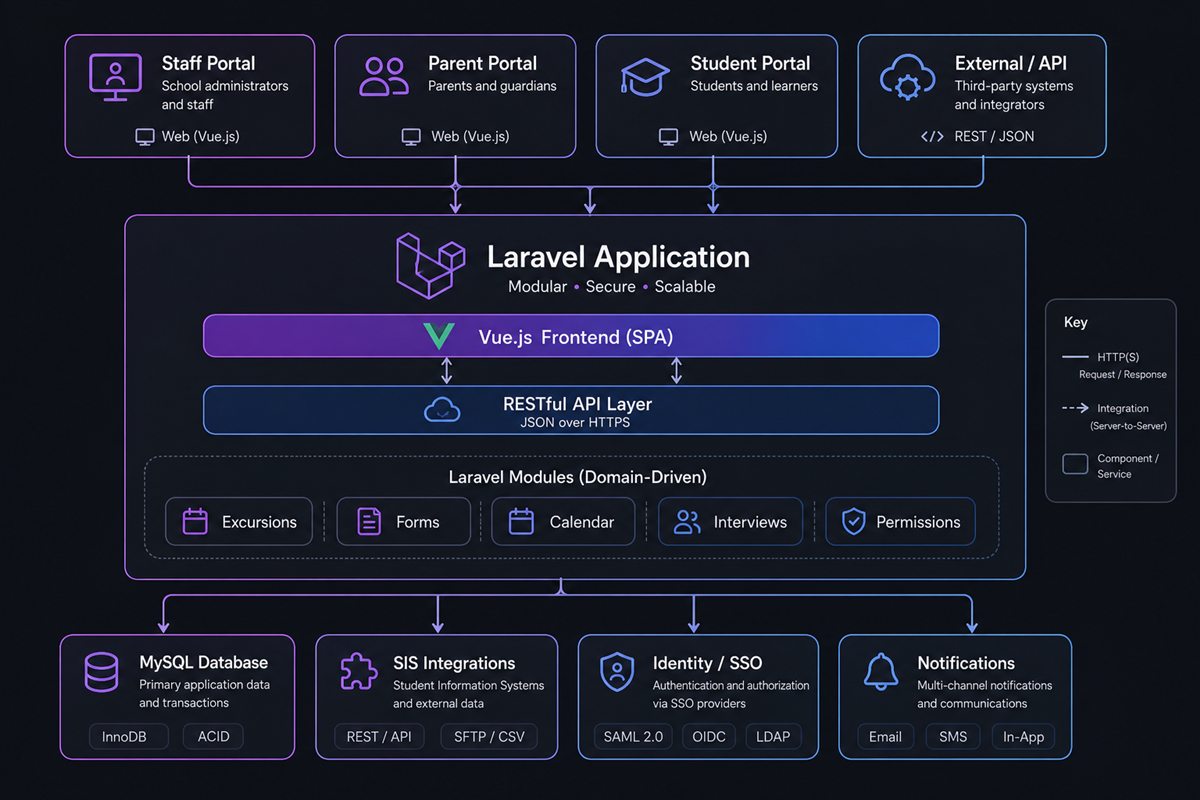Click the Notifications bell icon

coord(880,672)
